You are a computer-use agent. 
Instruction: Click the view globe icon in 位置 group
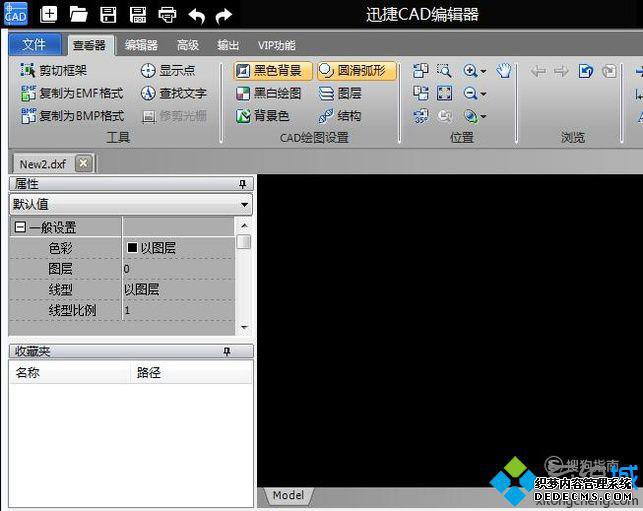pyautogui.click(x=471, y=116)
